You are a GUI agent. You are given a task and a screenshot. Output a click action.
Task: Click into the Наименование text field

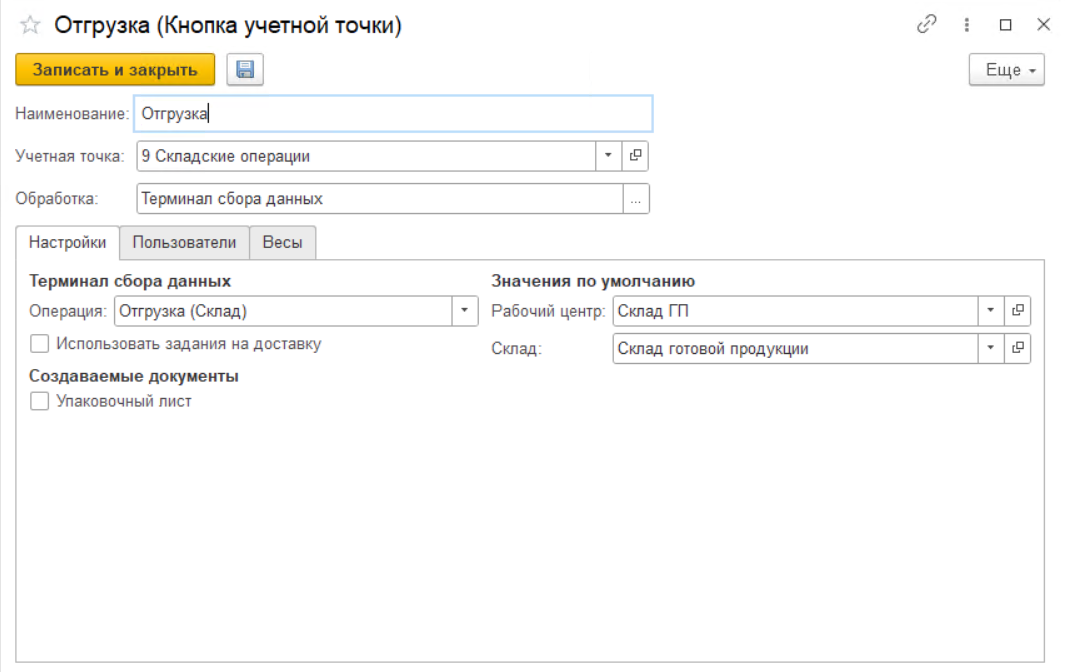(395, 114)
